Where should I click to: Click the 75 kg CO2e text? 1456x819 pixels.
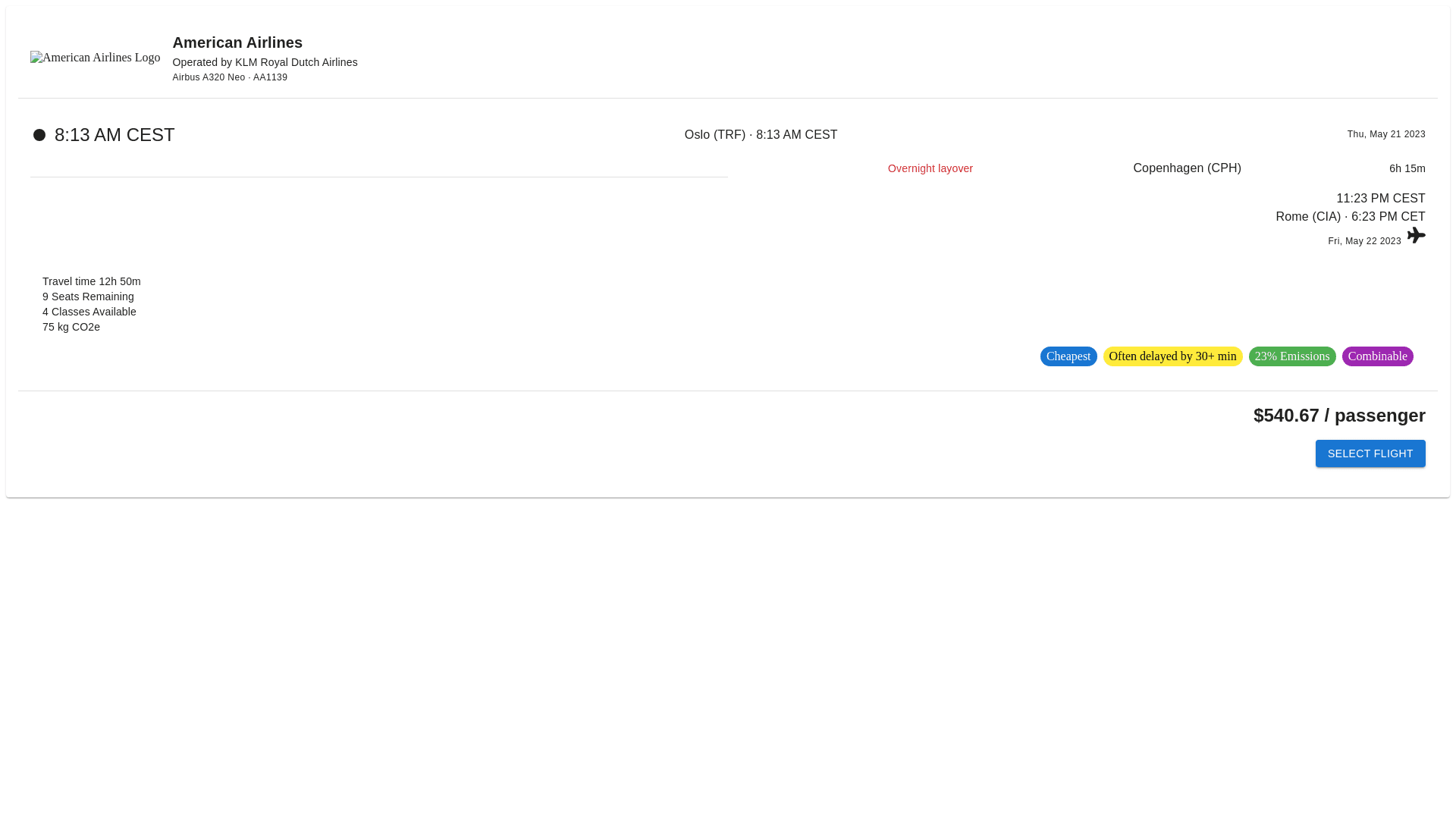[x=71, y=327]
